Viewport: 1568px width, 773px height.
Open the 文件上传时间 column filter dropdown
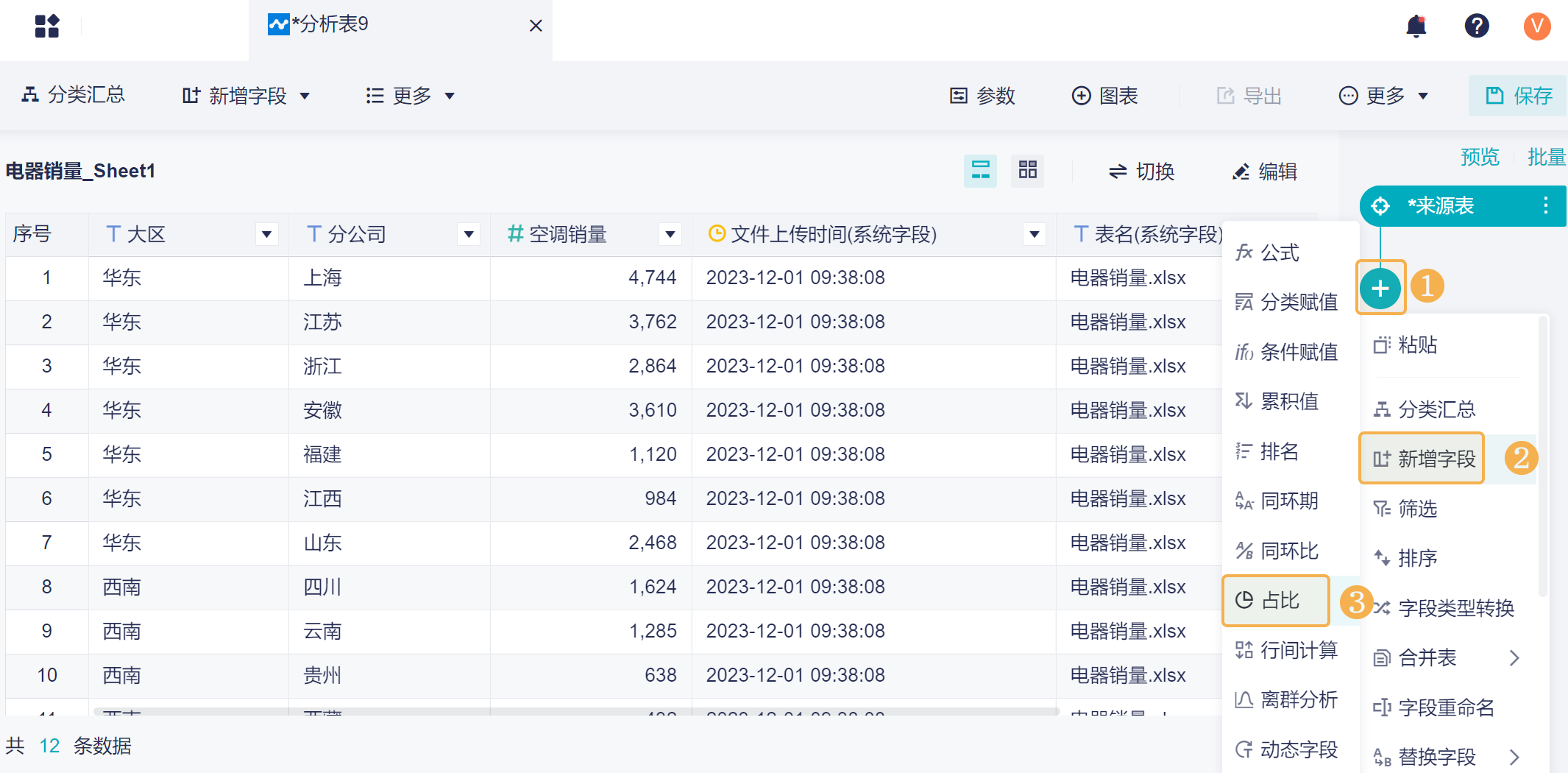[1035, 235]
